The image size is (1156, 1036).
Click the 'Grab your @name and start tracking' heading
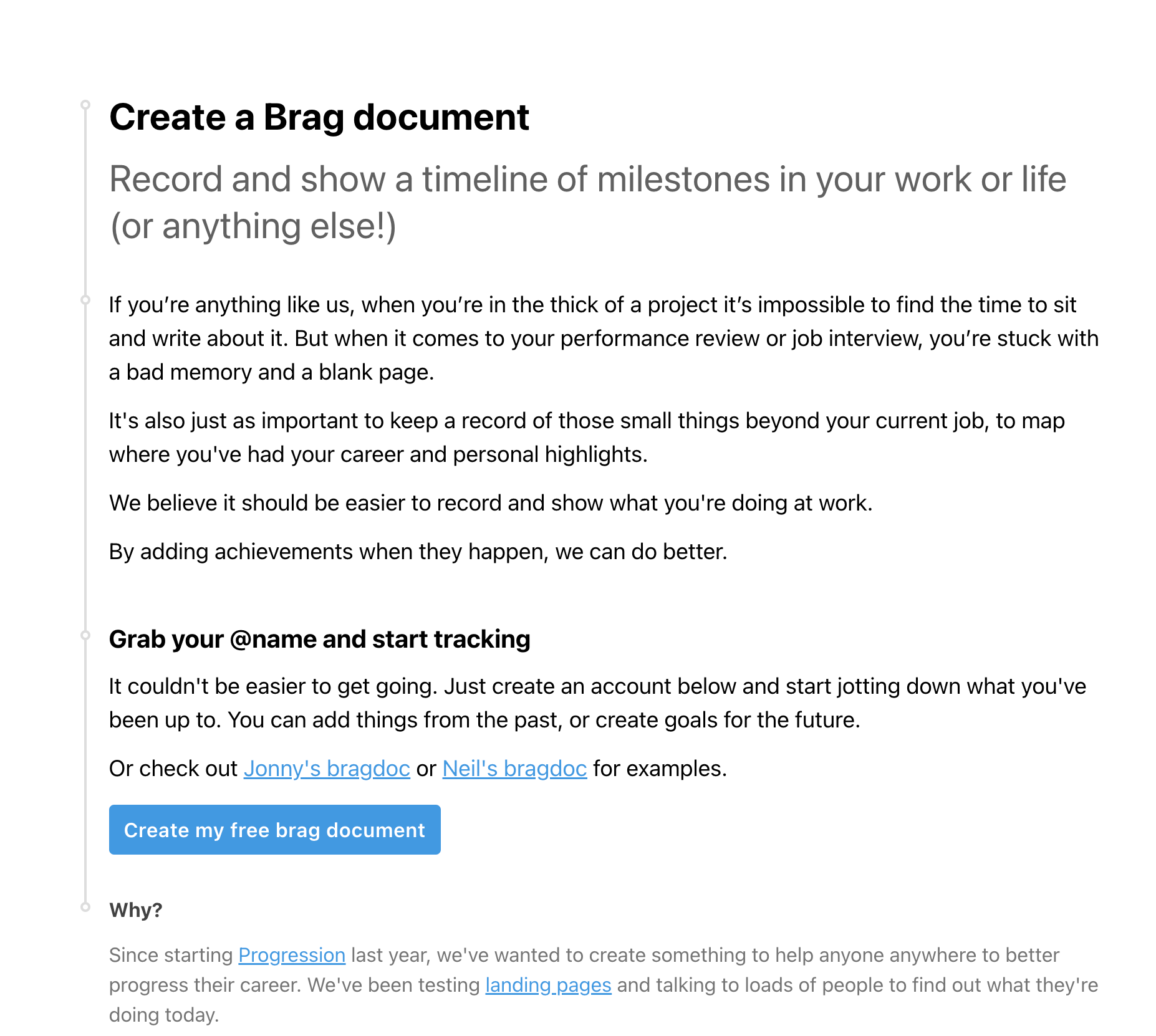319,640
